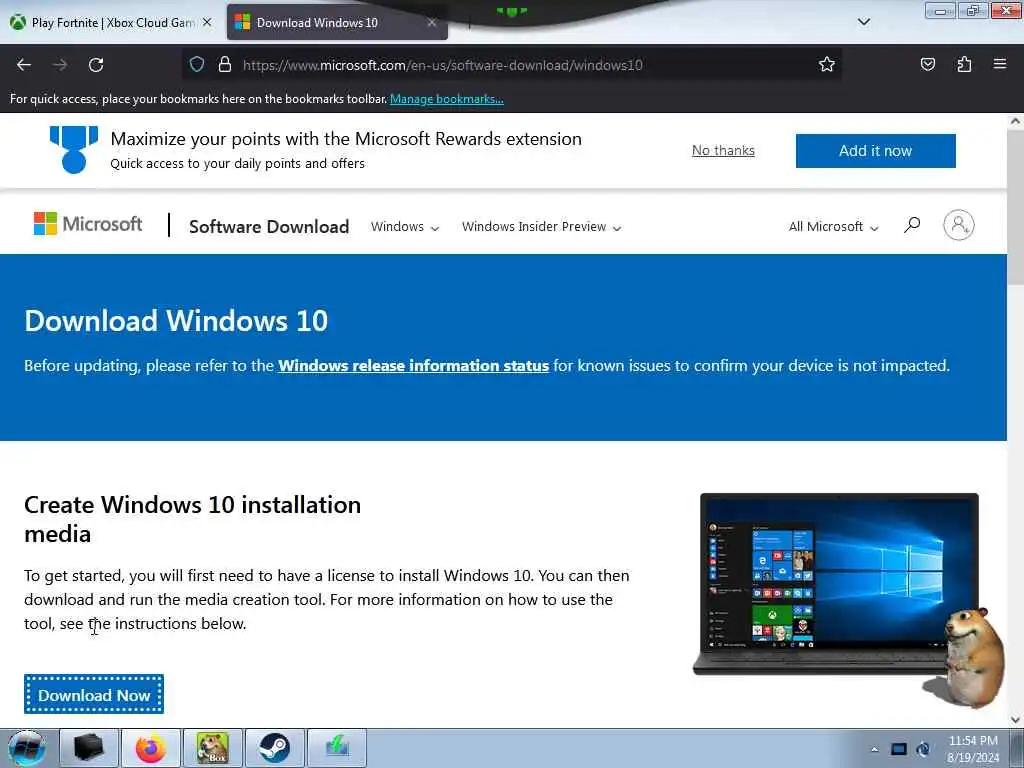This screenshot has height=768, width=1024.
Task: Open Firefox from the taskbar
Action: [x=151, y=748]
